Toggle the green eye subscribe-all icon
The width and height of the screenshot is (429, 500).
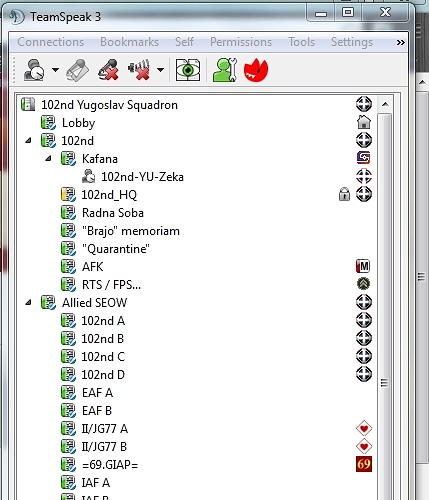coord(188,70)
